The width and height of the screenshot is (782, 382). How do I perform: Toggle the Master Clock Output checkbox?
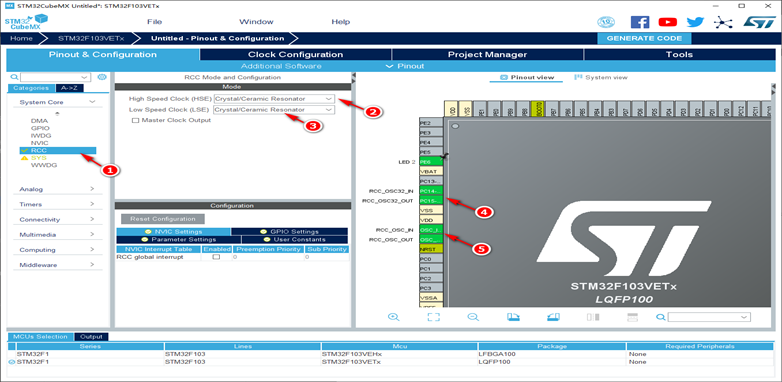coord(135,120)
